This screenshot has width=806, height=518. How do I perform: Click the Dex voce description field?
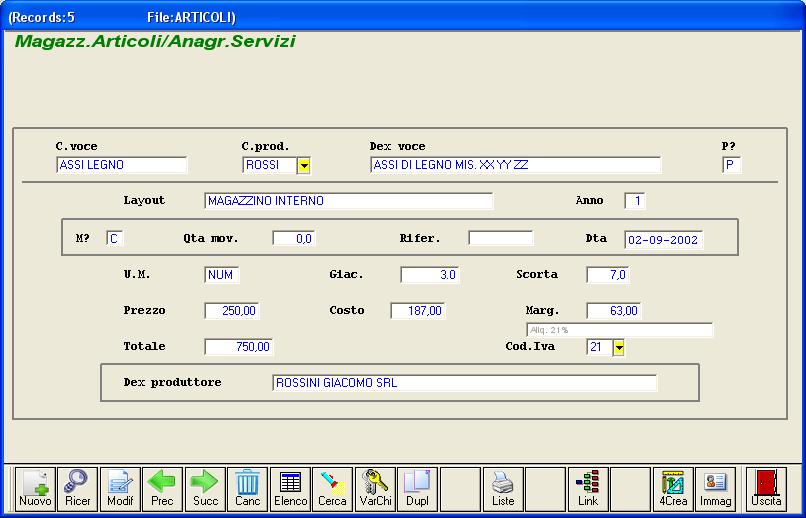point(516,165)
